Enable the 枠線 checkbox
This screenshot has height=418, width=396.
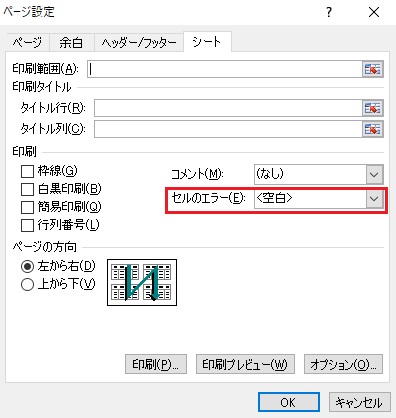tap(27, 172)
